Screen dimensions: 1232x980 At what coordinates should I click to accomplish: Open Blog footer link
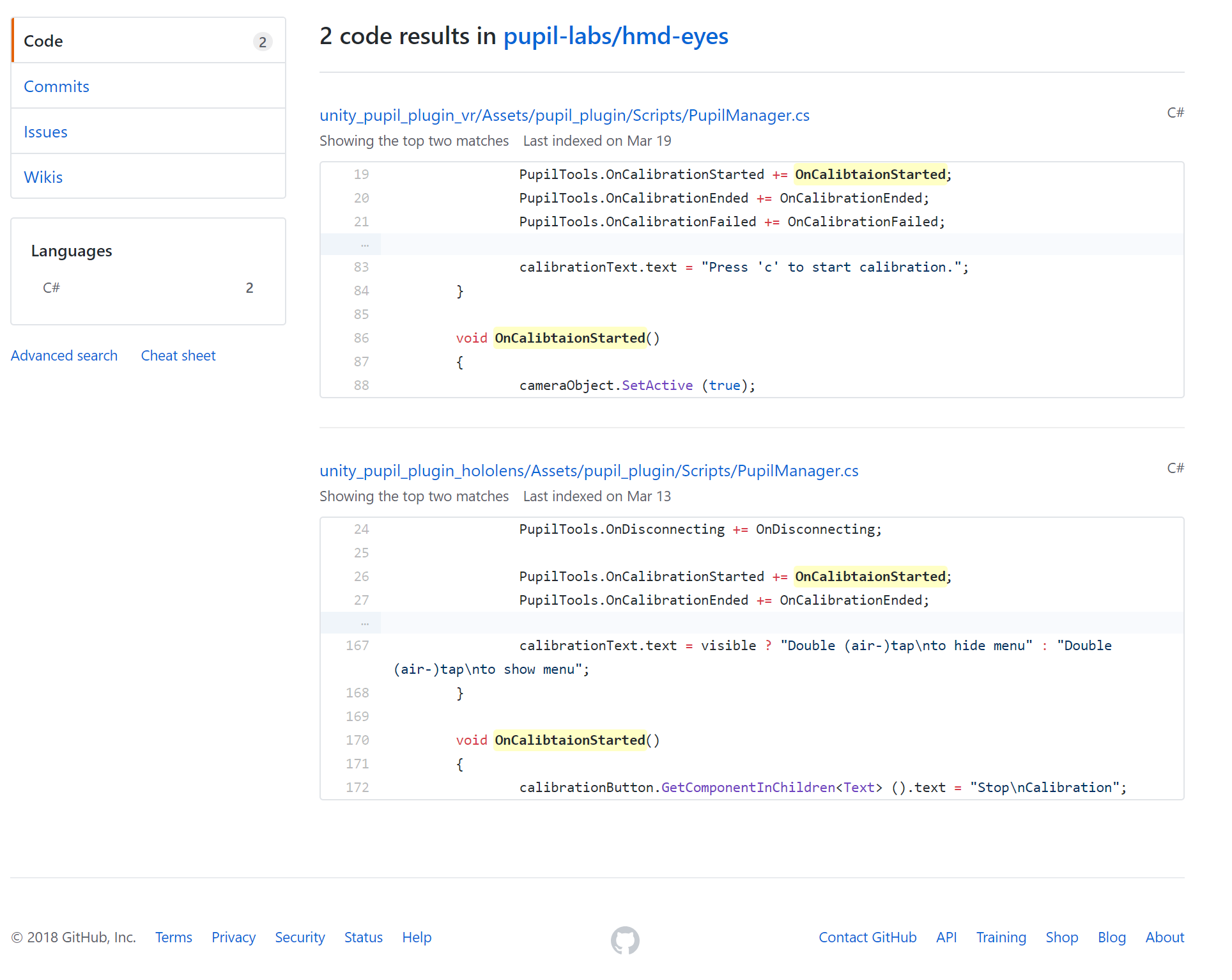1112,937
